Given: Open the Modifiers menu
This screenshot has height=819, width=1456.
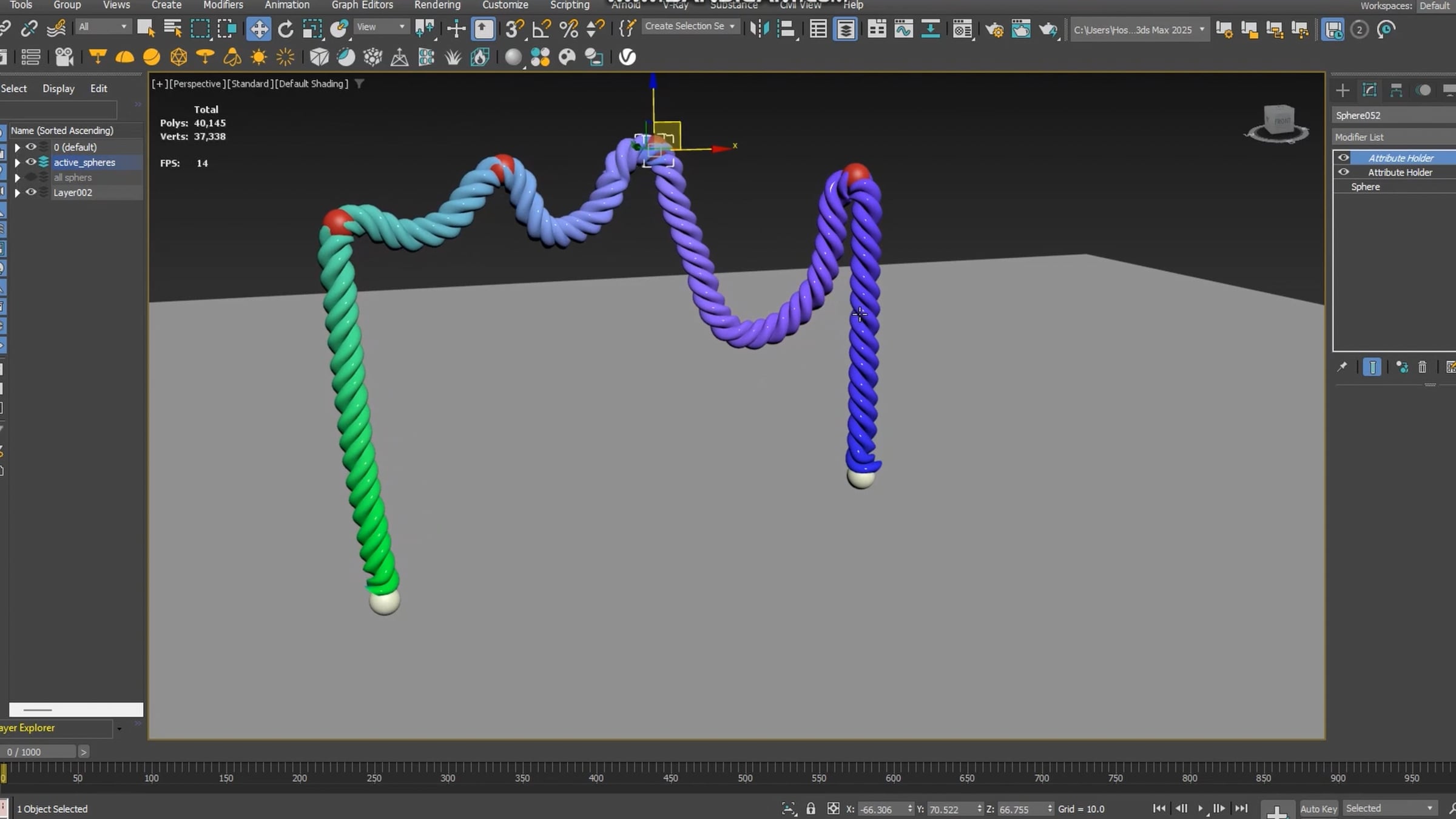Looking at the screenshot, I should click(x=223, y=5).
